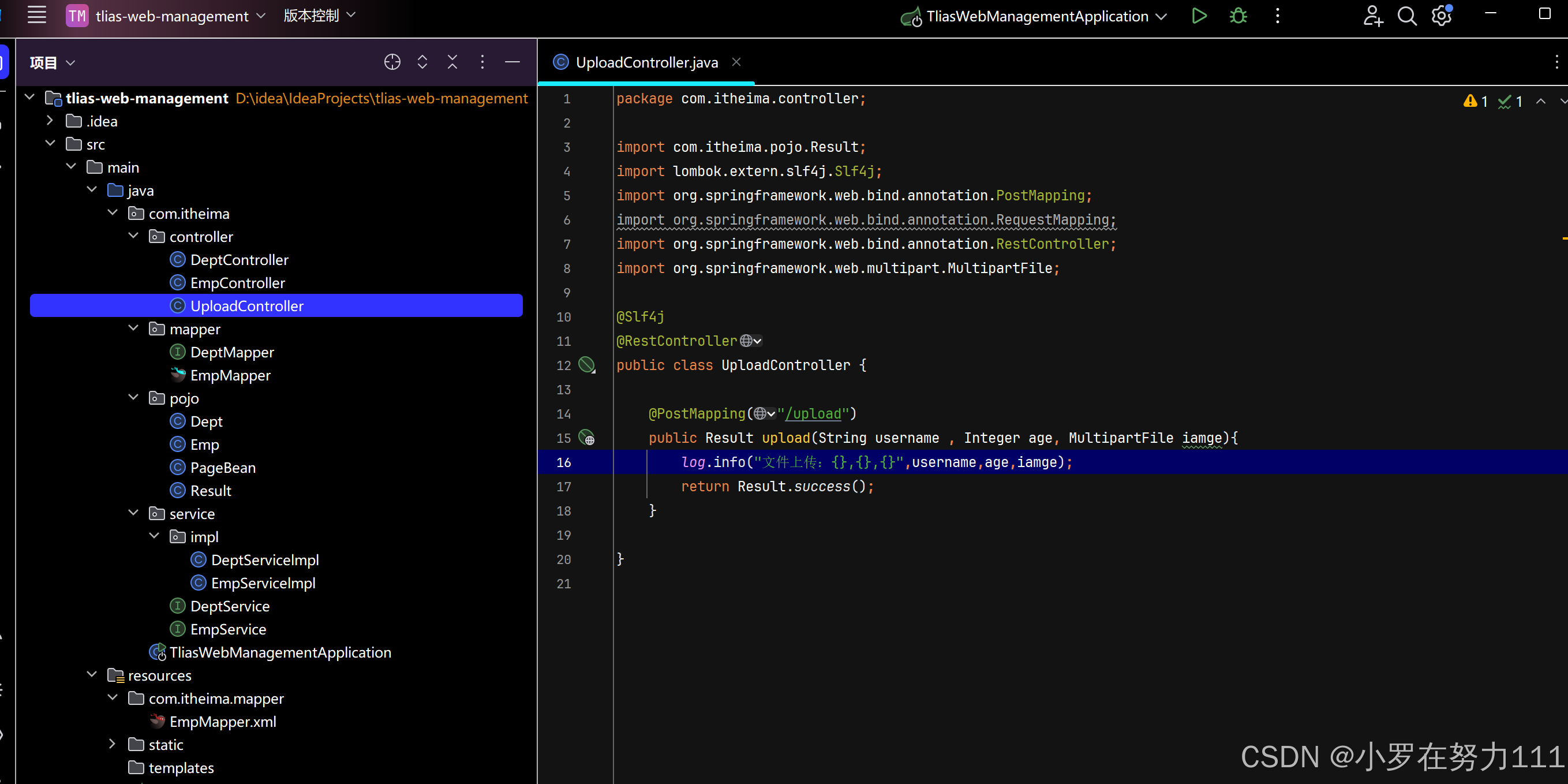The image size is (1568, 784).
Task: Collapse all project tree nodes icon
Action: pos(452,62)
